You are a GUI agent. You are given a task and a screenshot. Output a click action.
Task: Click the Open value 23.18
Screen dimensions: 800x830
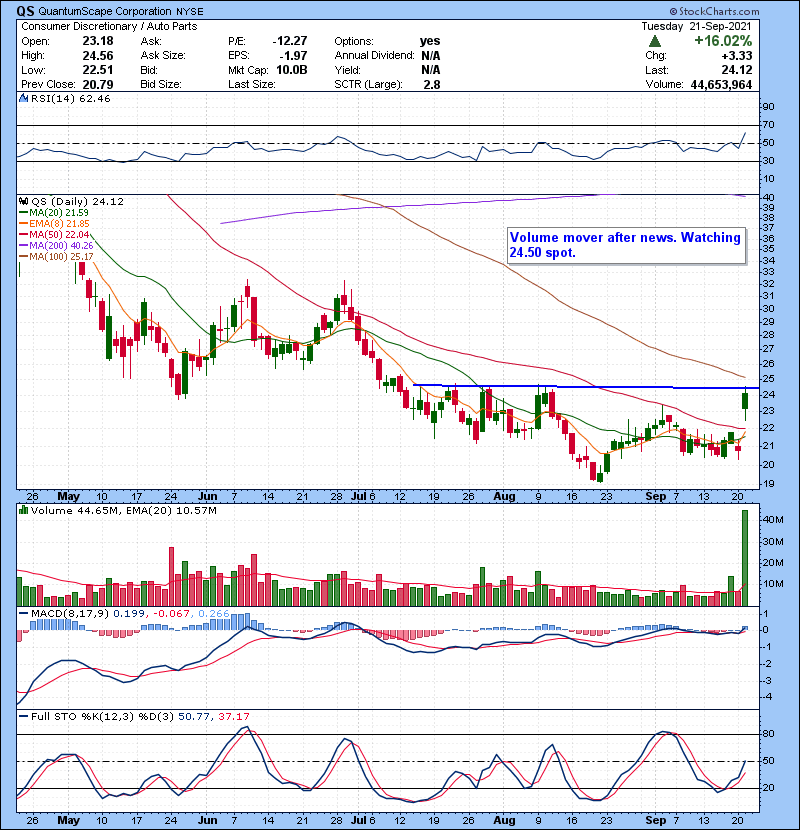point(97,41)
